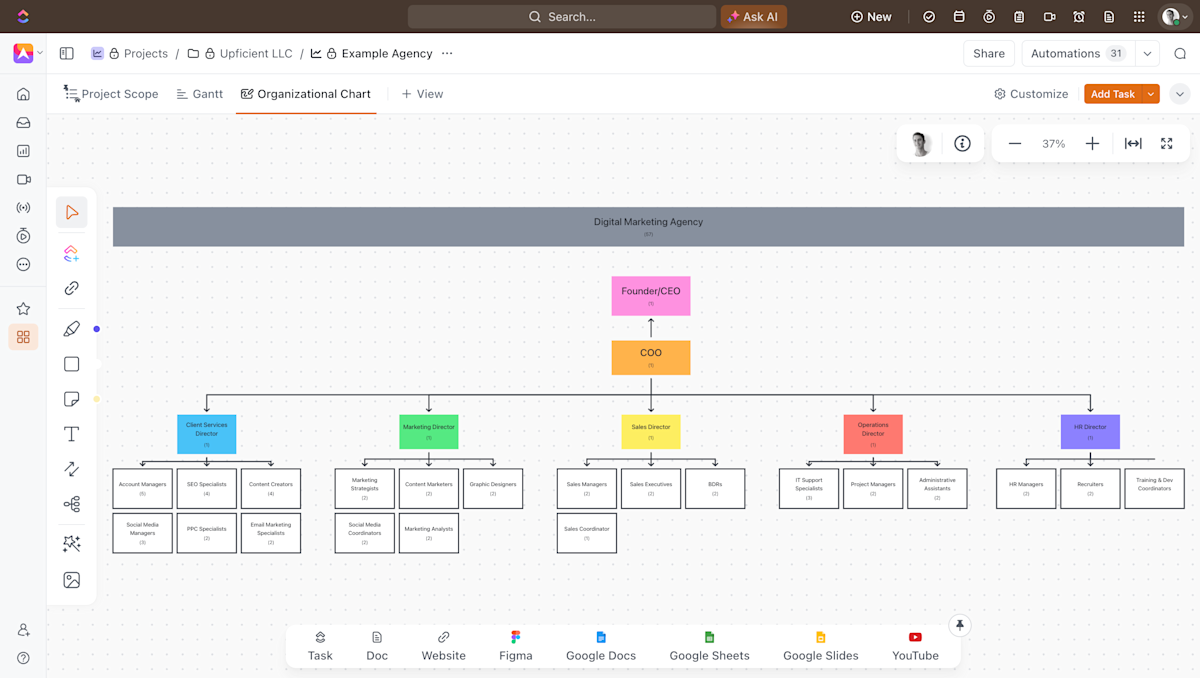This screenshot has height=678, width=1200.
Task: Select the shape tool
Action: (71, 364)
